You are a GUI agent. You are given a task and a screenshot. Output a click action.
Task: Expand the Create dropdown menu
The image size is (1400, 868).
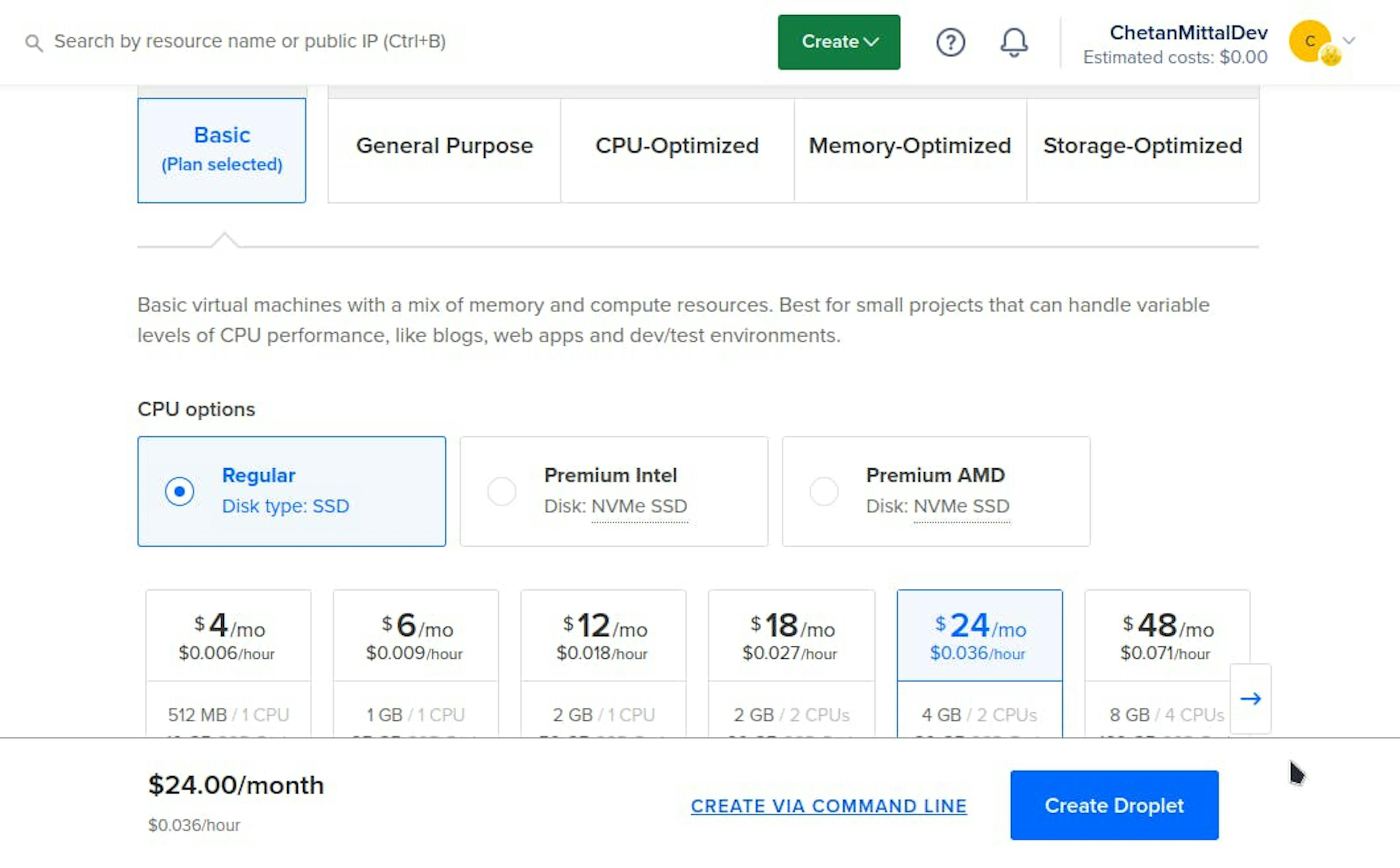[839, 42]
